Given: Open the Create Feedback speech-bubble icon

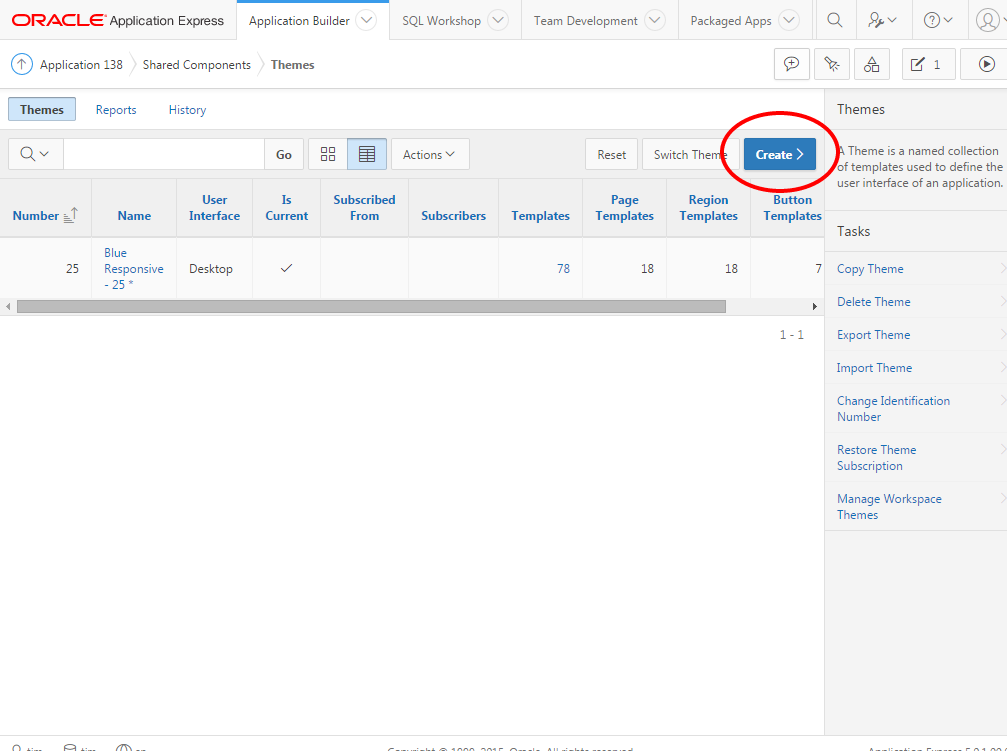Looking at the screenshot, I should point(792,65).
